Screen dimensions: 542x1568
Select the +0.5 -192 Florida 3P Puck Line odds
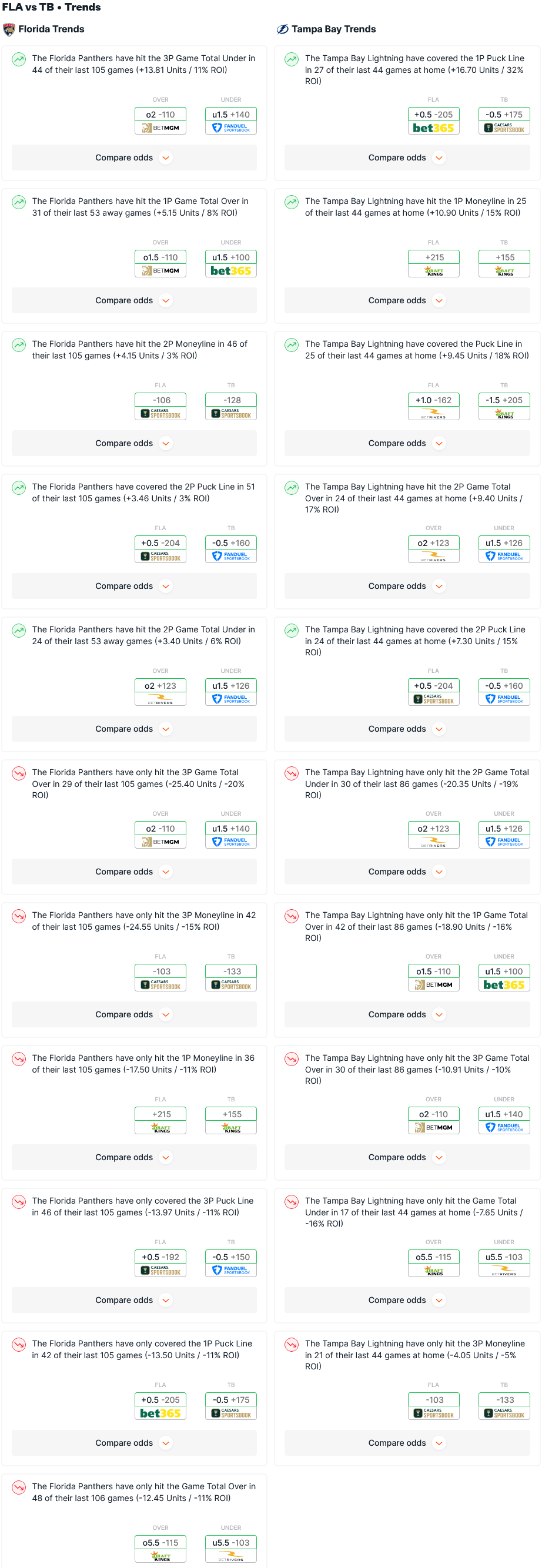[160, 1257]
